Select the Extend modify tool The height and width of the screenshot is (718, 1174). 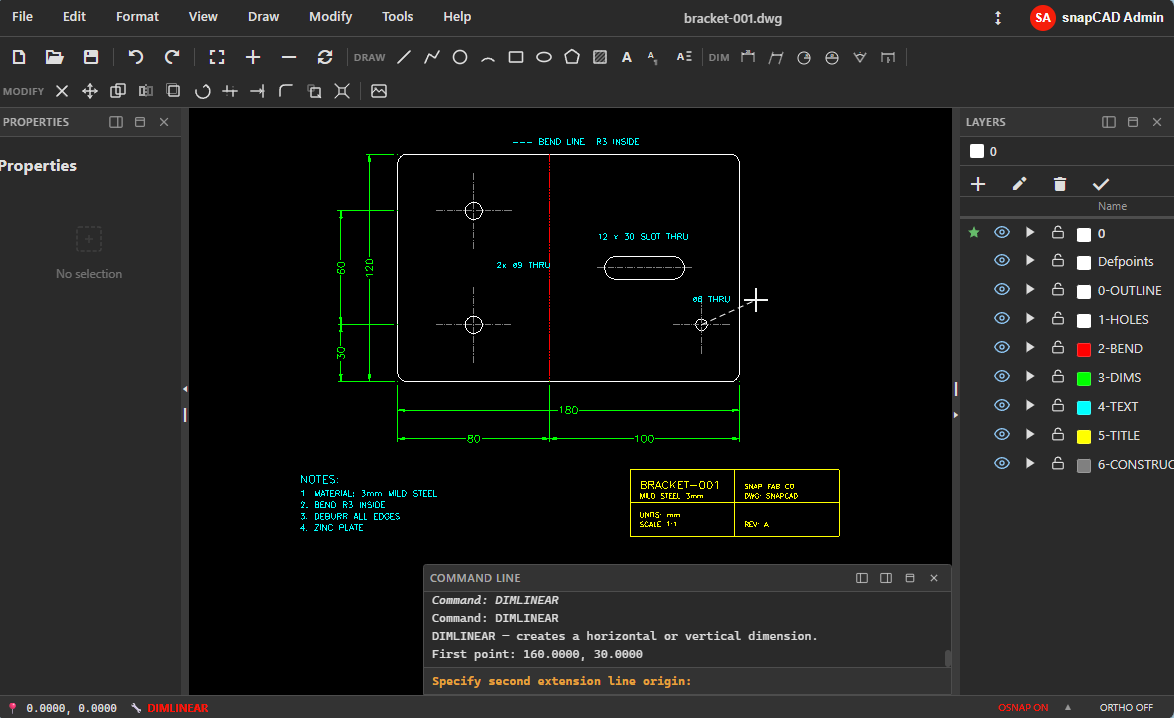[x=258, y=91]
